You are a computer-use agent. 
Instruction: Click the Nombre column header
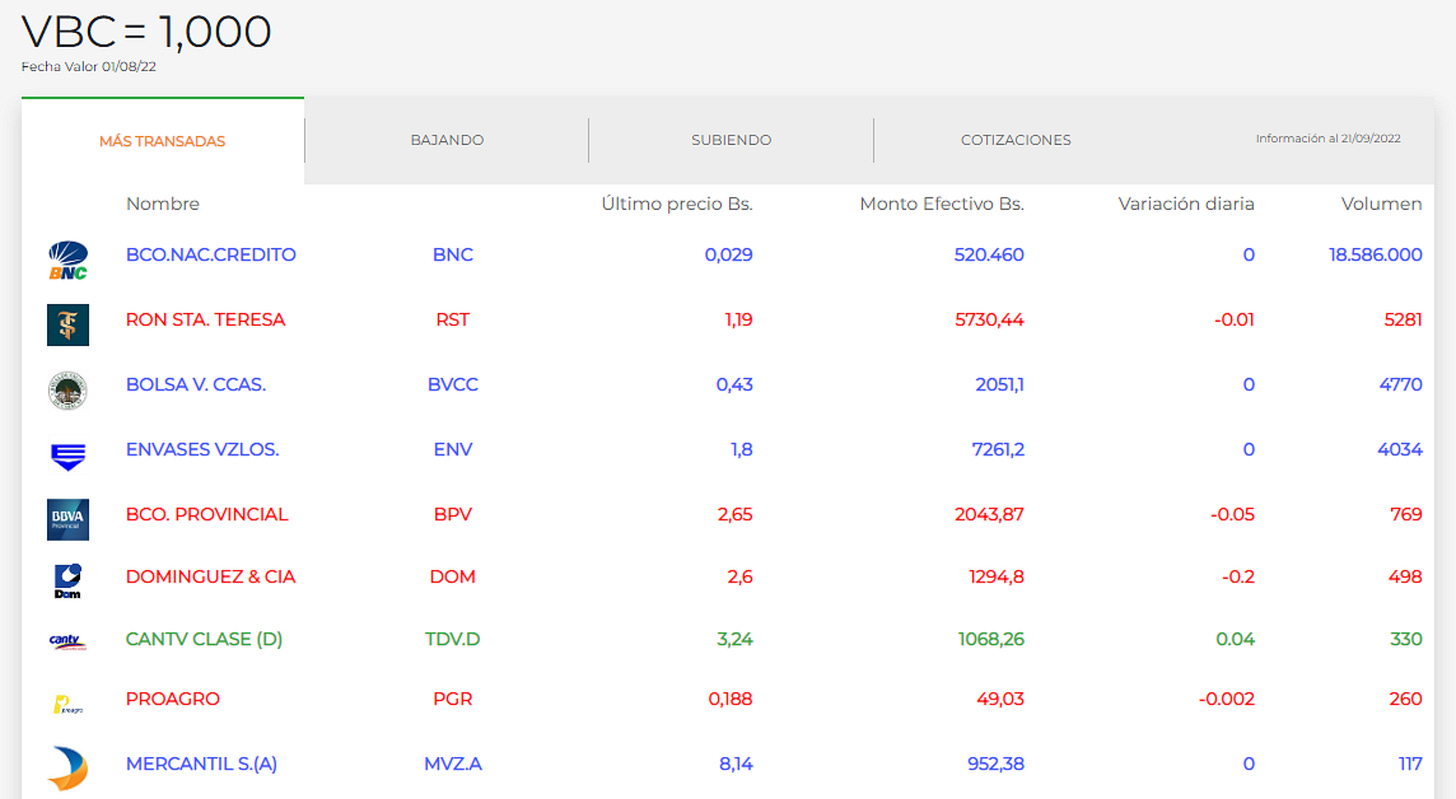(163, 204)
